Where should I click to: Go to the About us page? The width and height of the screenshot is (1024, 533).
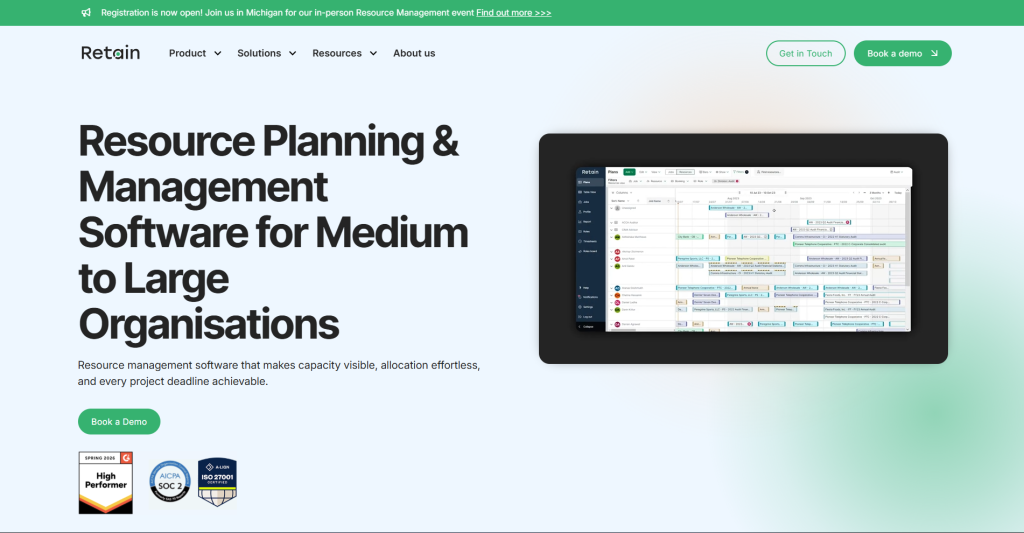[414, 53]
